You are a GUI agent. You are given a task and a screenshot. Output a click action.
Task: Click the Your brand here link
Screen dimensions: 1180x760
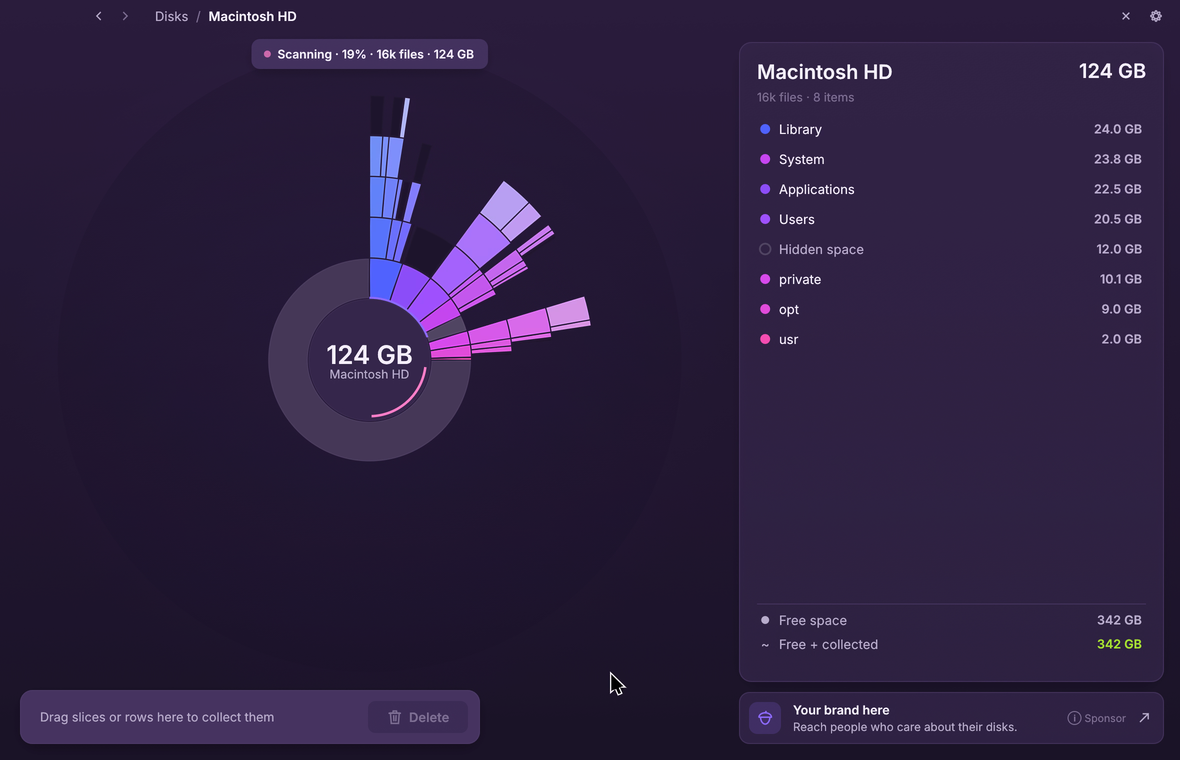841,710
